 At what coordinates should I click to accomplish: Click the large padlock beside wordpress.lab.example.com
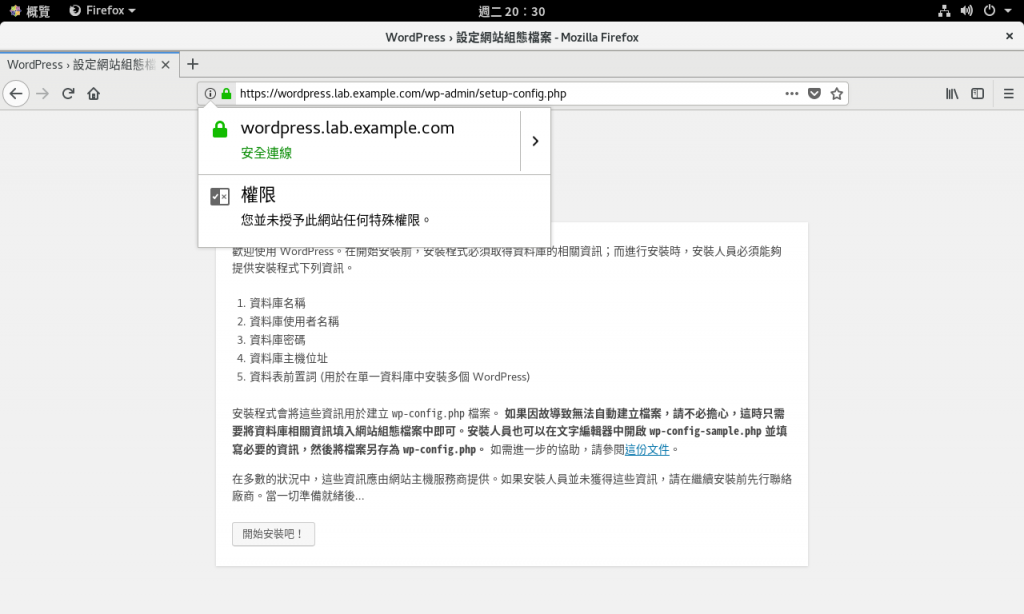220,129
